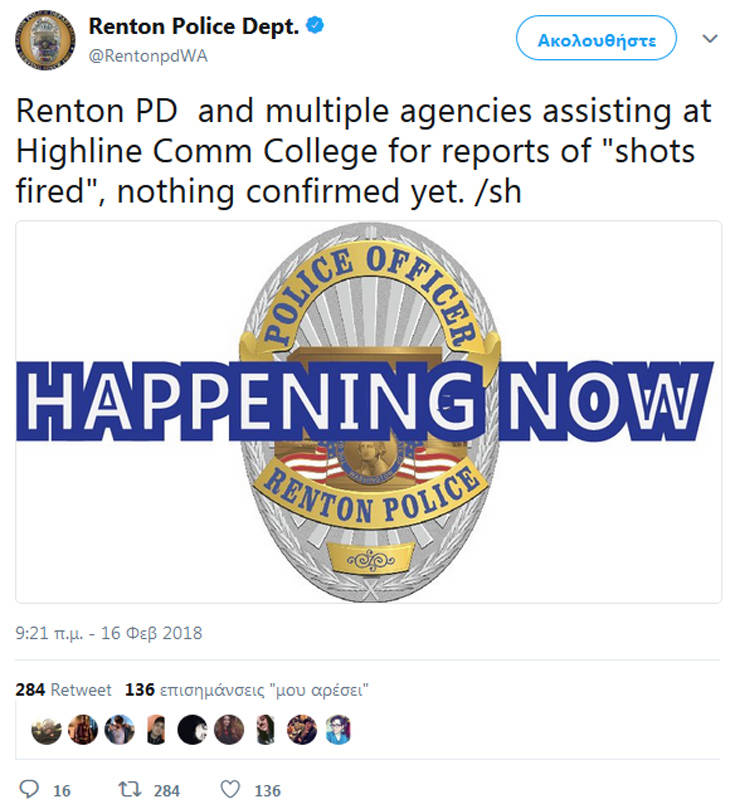
Task: Click the third liker avatar
Action: pos(117,731)
